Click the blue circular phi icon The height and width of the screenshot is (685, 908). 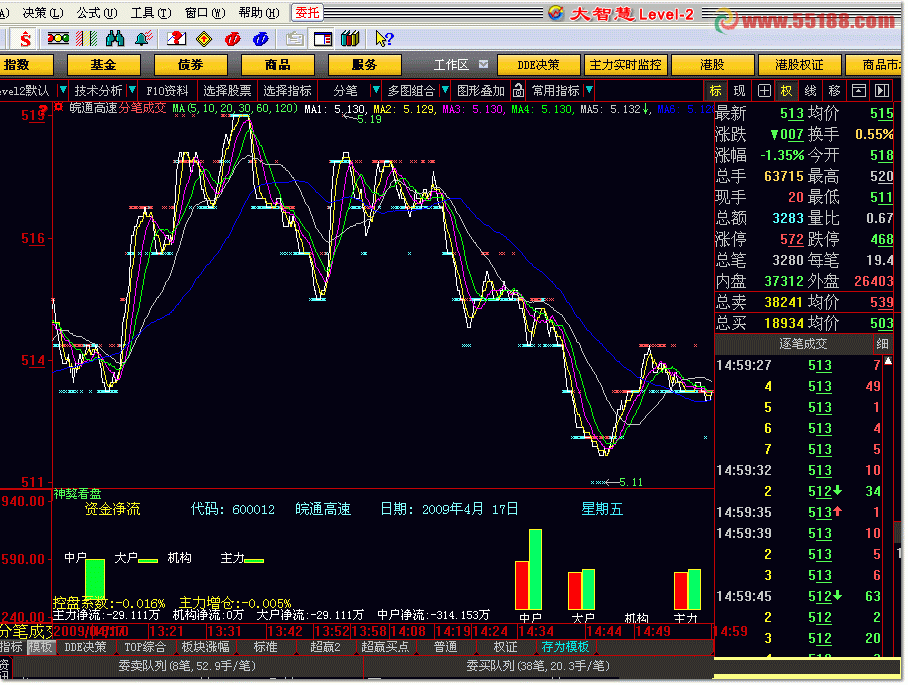pos(261,39)
